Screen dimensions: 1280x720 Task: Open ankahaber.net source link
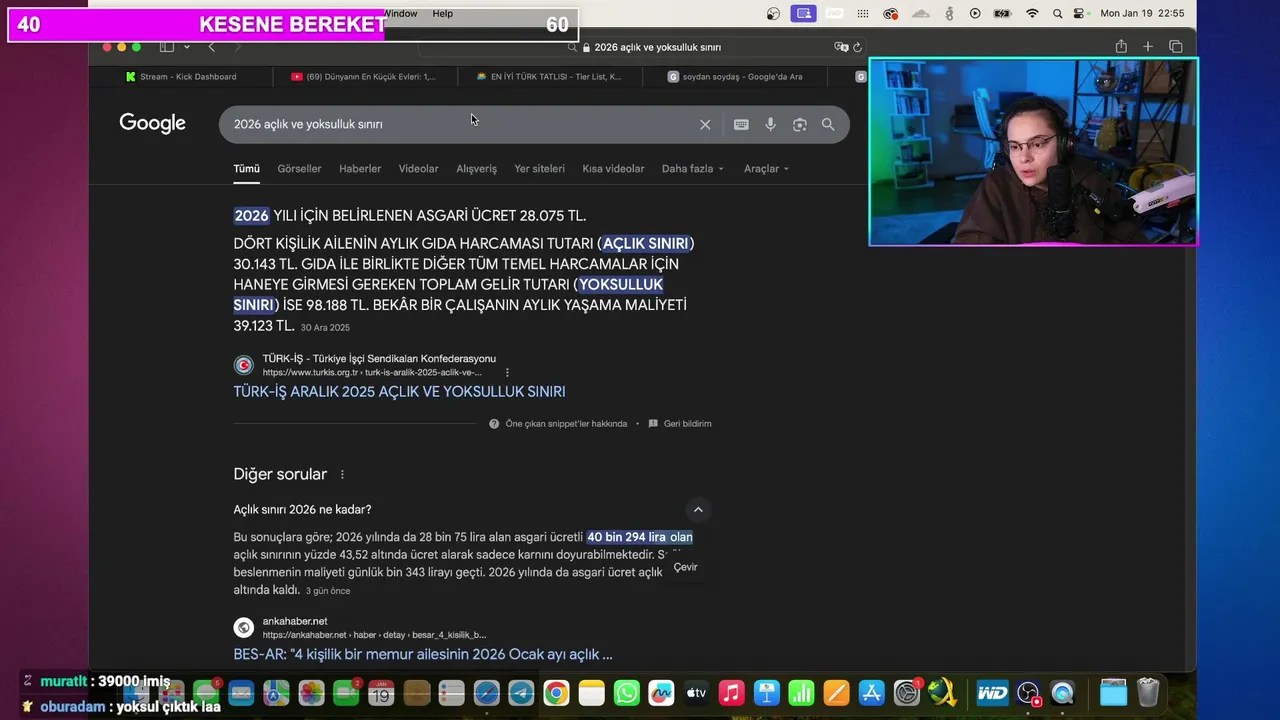[x=295, y=621]
